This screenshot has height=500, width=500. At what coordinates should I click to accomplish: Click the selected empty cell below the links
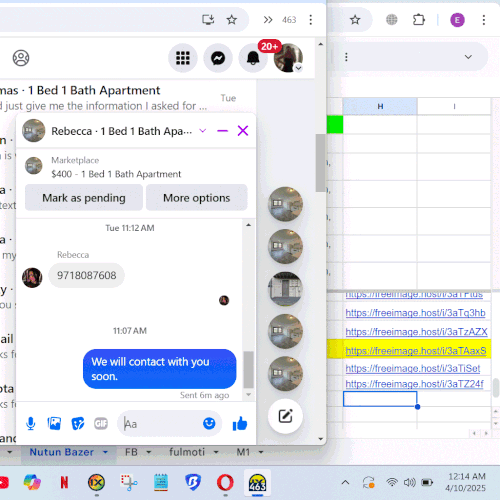[x=380, y=399]
